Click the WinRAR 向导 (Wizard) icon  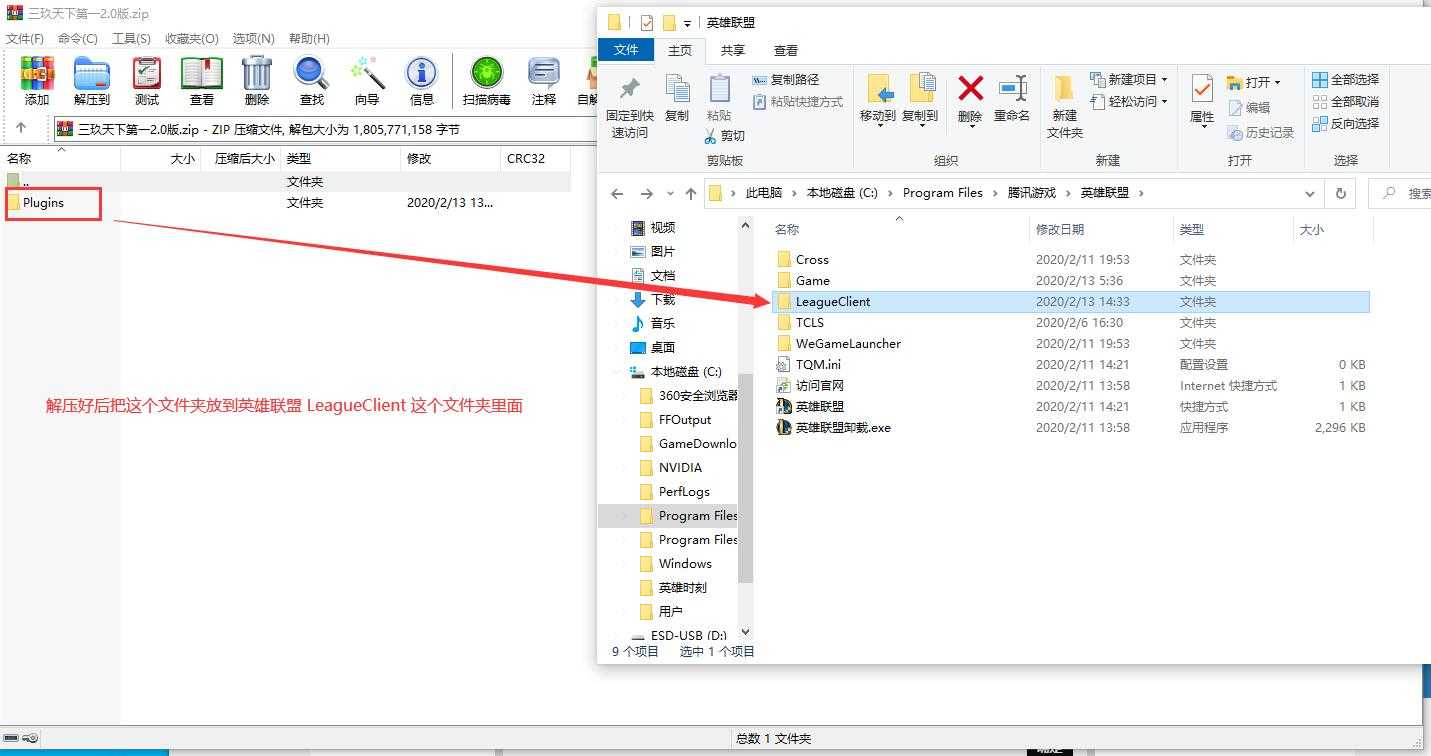click(367, 81)
